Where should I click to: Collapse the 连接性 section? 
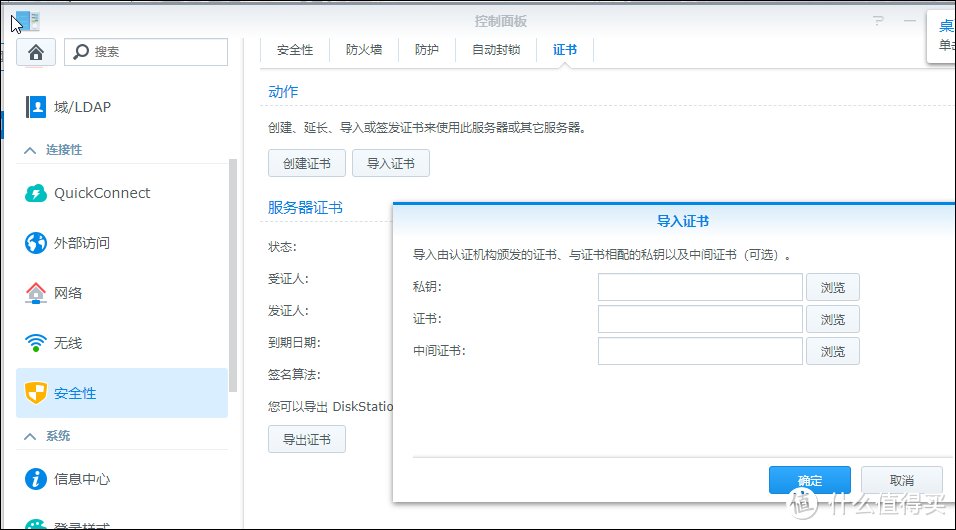30,150
